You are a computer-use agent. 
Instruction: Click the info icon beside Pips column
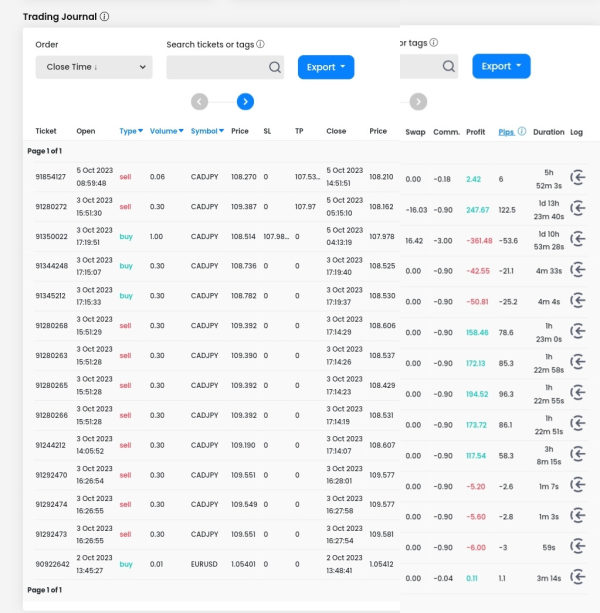[x=522, y=131]
